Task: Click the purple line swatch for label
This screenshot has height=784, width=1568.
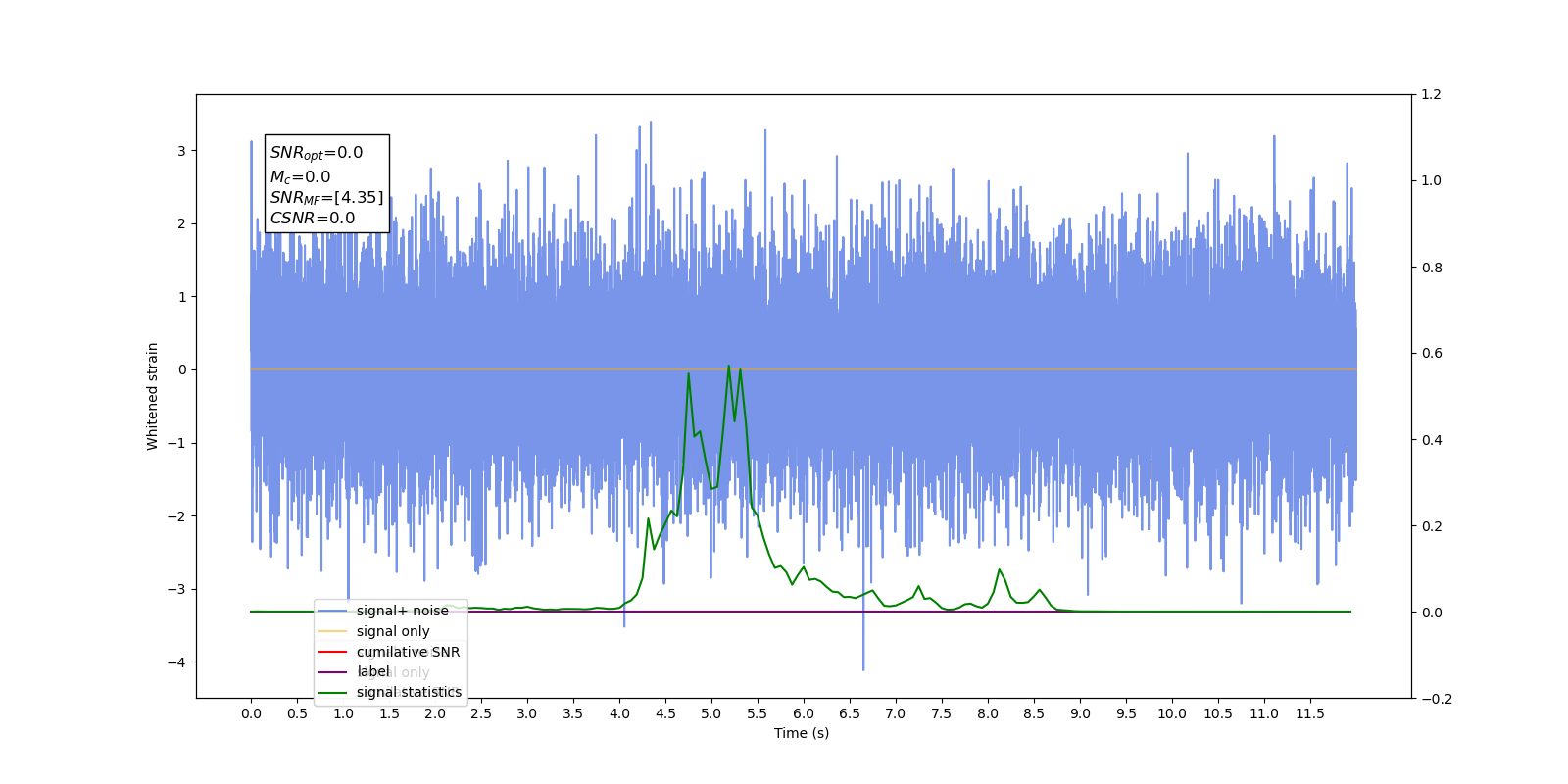Action: point(333,672)
